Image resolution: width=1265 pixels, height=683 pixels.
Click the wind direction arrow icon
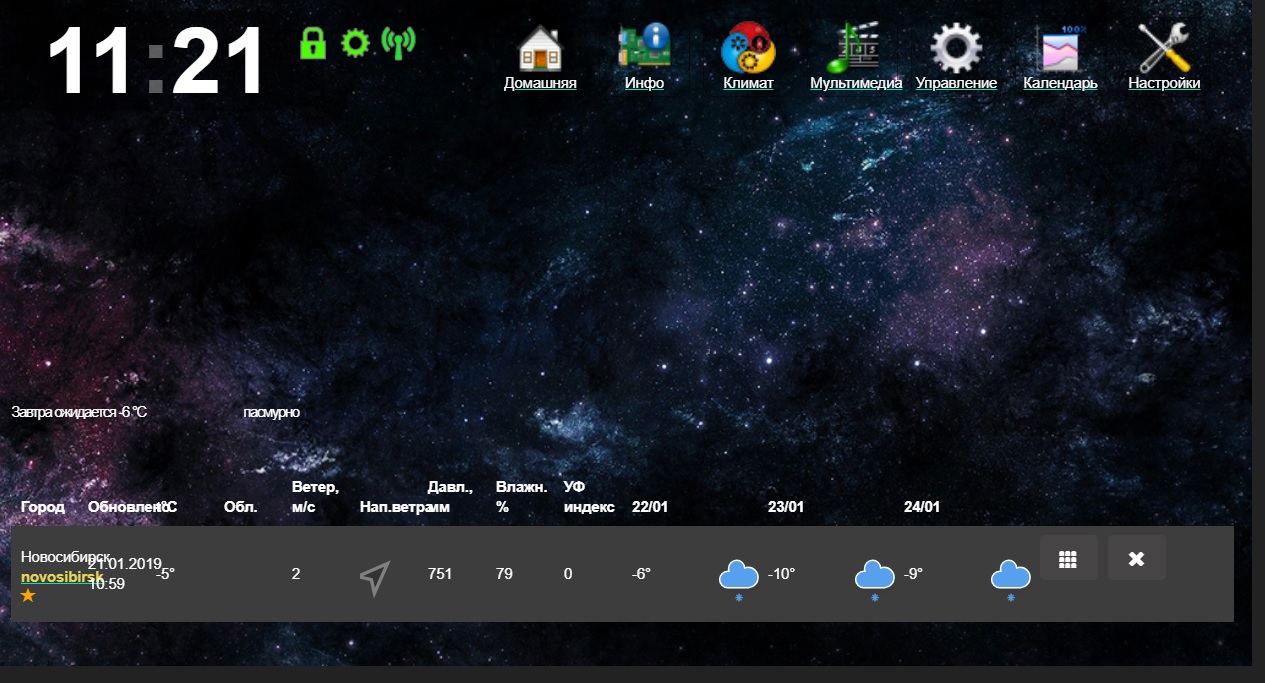click(374, 578)
